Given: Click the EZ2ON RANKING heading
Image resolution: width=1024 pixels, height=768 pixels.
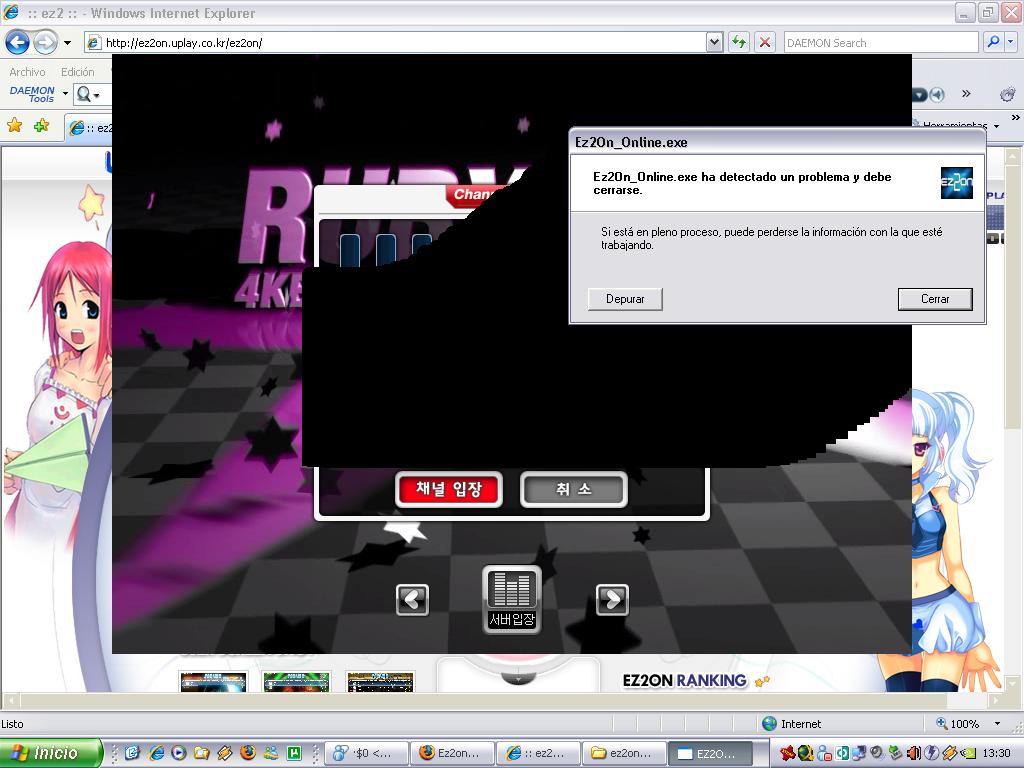Looking at the screenshot, I should pyautogui.click(x=684, y=680).
